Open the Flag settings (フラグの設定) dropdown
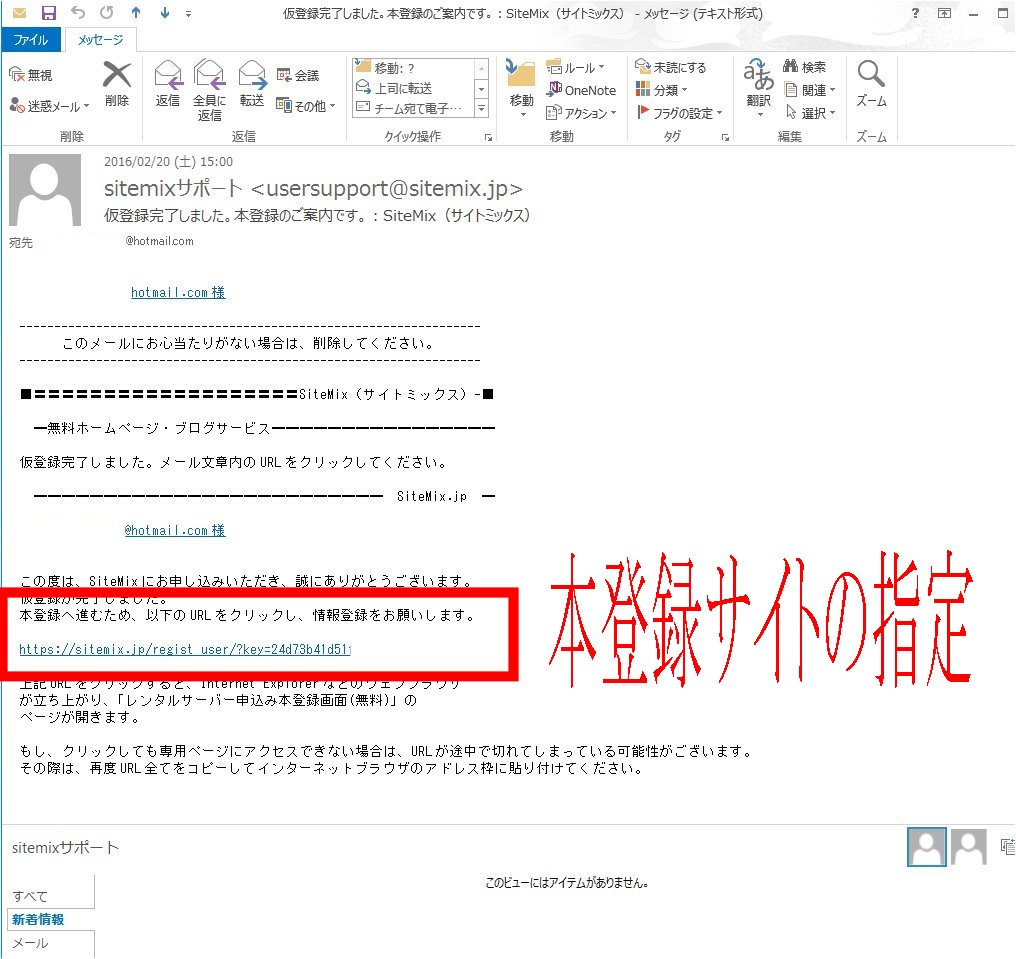The height and width of the screenshot is (959, 1016). pyautogui.click(x=680, y=113)
